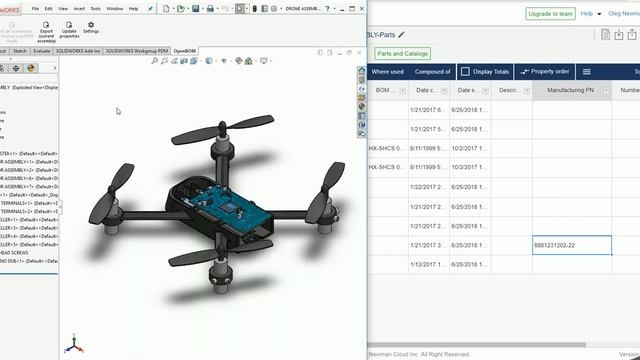Click the share upload icon in OpenBOM
Screen dimensions: 640x360
(x=632, y=35)
